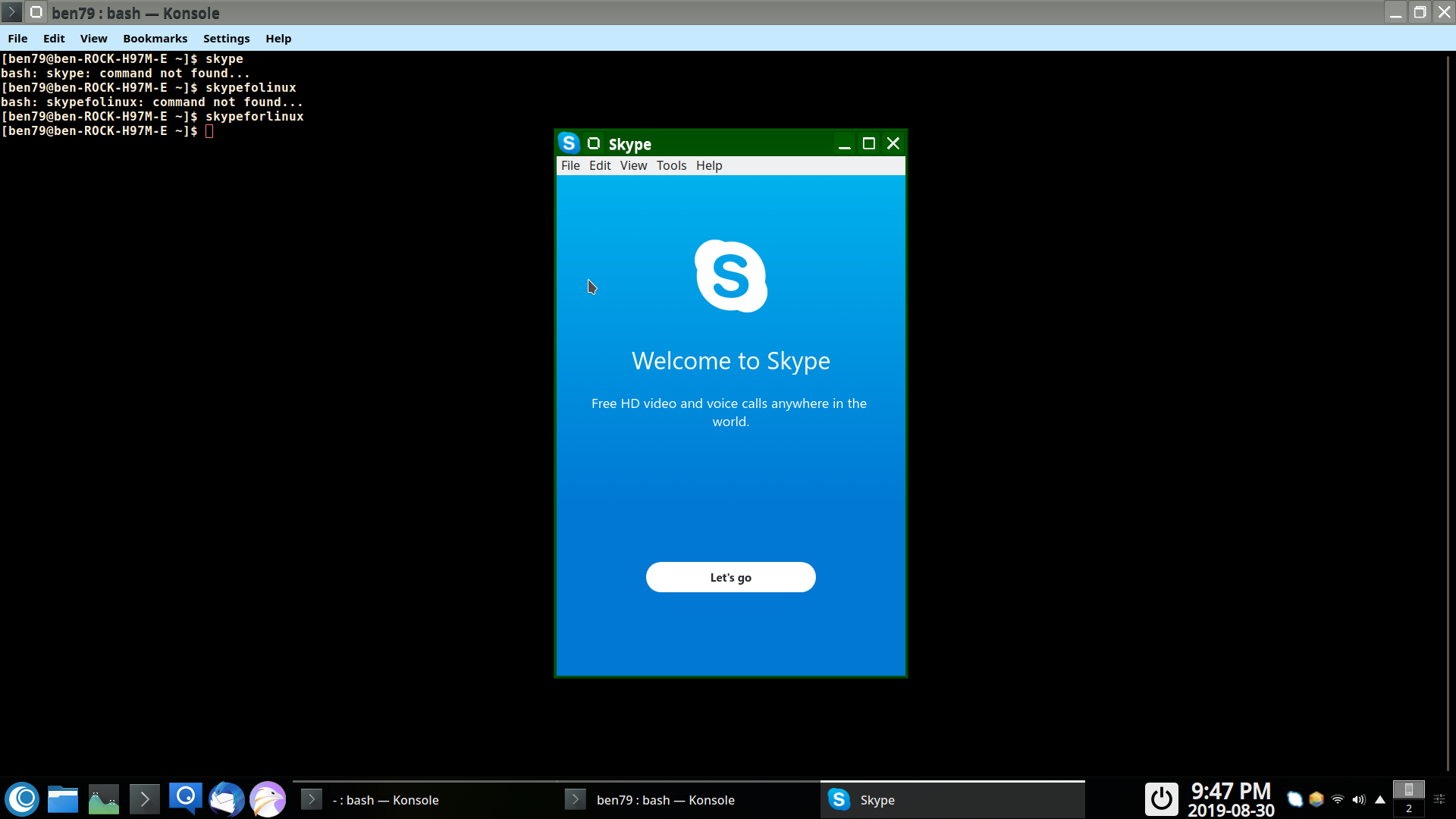Click the Let's go button in Skype

(730, 577)
